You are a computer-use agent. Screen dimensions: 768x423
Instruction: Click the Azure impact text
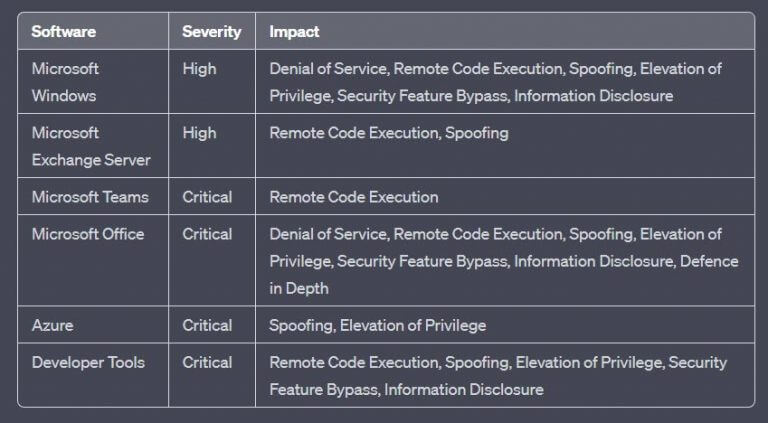pyautogui.click(x=378, y=325)
